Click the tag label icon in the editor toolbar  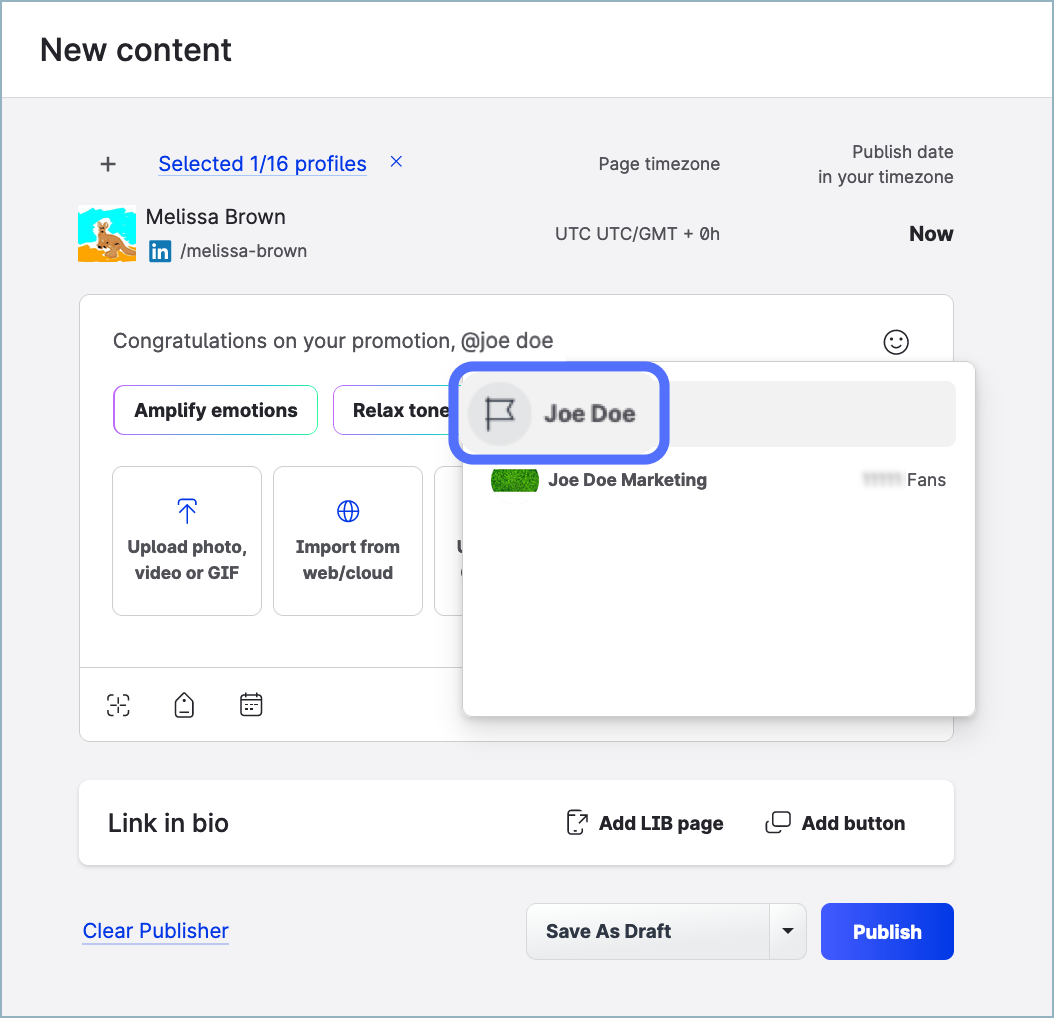point(184,705)
